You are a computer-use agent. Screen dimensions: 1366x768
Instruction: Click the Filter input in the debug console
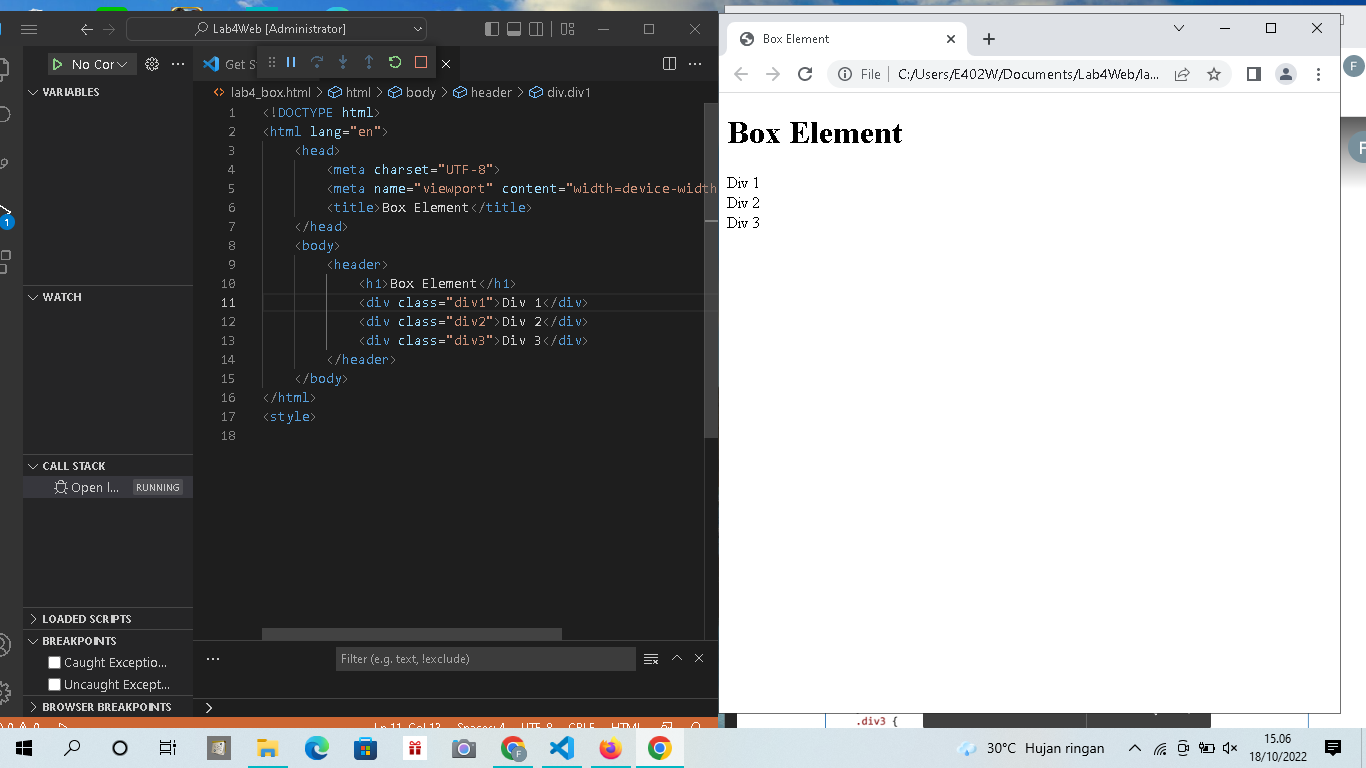click(x=485, y=658)
